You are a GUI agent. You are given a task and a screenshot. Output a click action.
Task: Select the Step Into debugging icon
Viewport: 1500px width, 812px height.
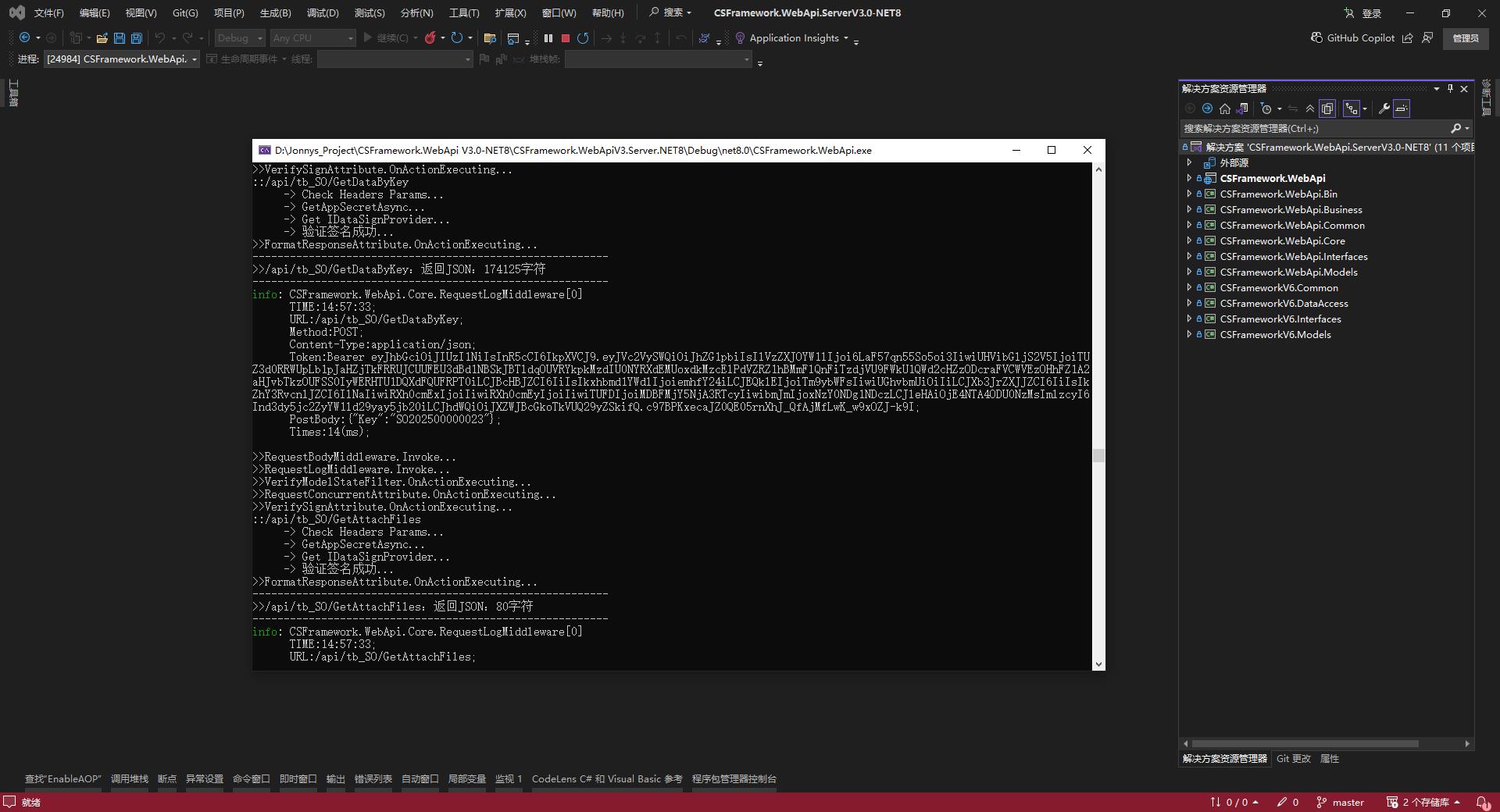pyautogui.click(x=623, y=38)
